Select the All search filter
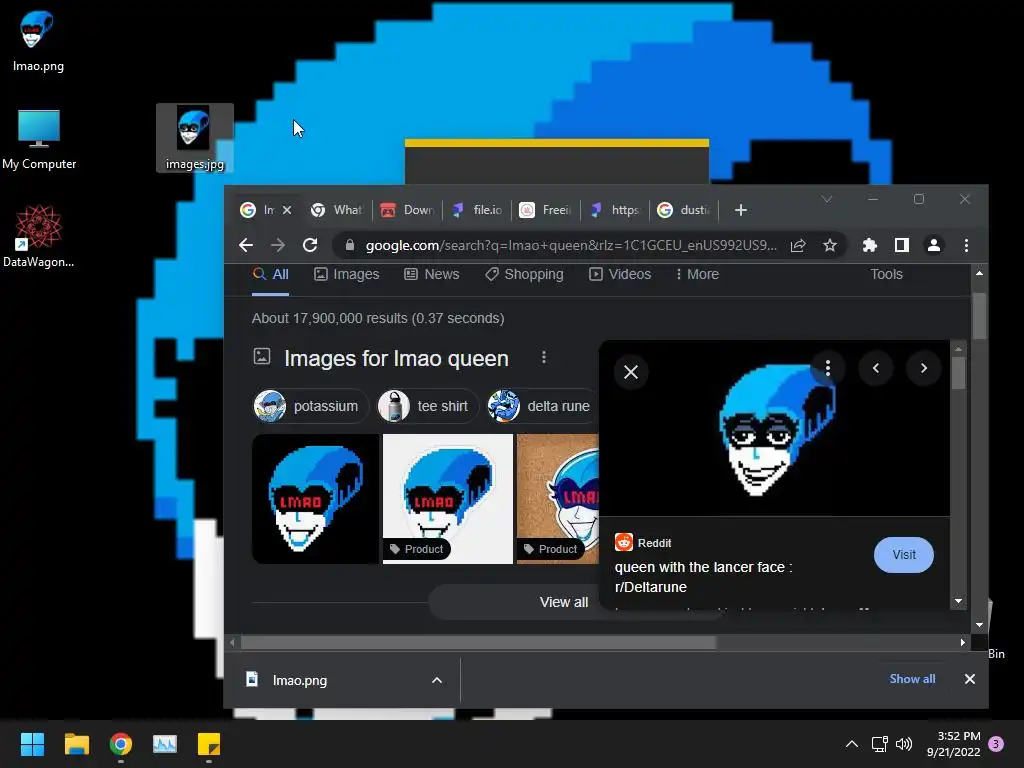 pyautogui.click(x=271, y=274)
